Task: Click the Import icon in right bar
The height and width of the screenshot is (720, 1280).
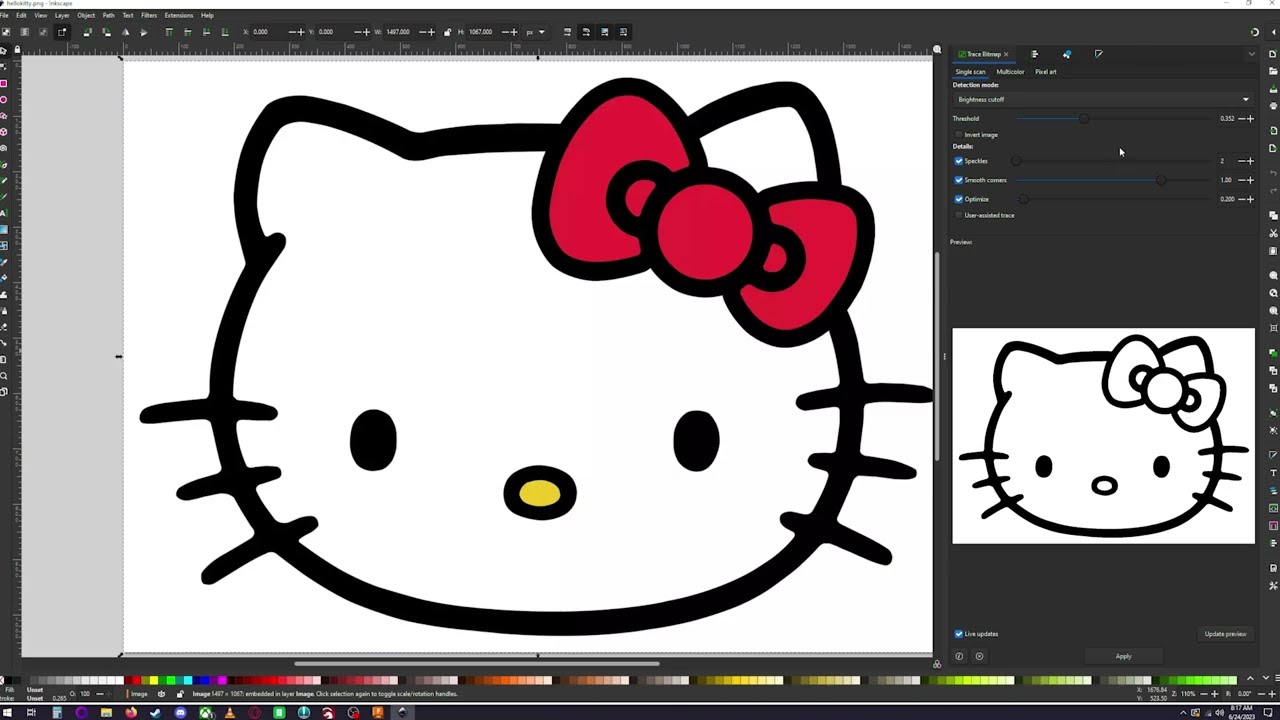Action: (x=1273, y=131)
